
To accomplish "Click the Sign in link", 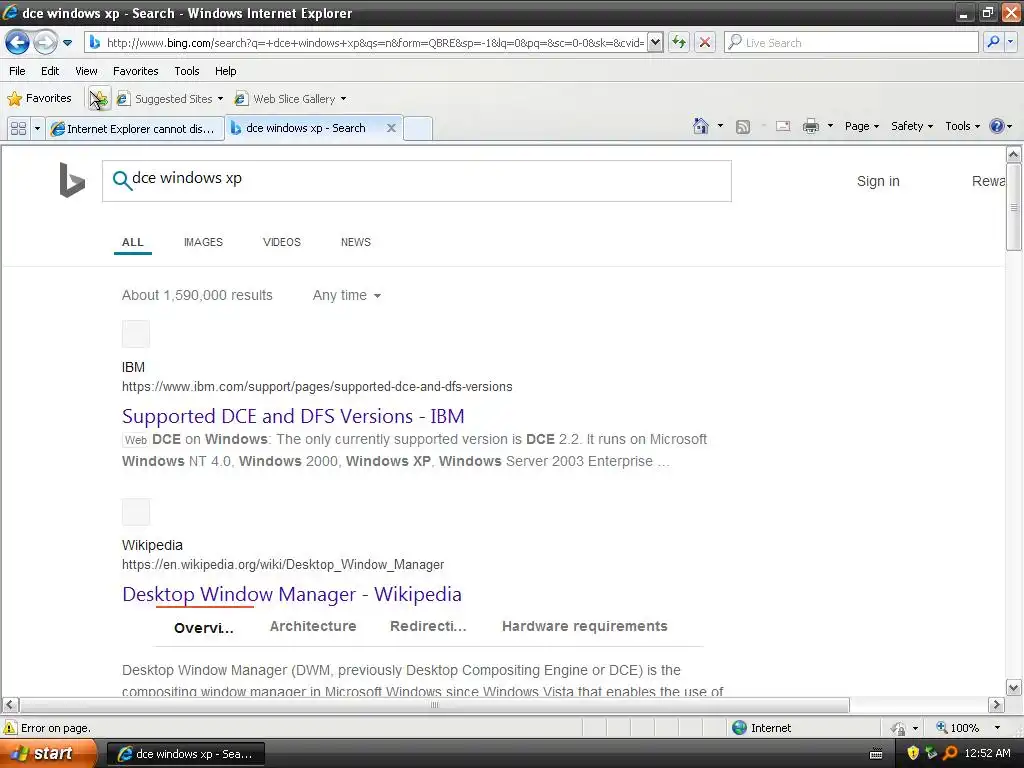I will 878,181.
